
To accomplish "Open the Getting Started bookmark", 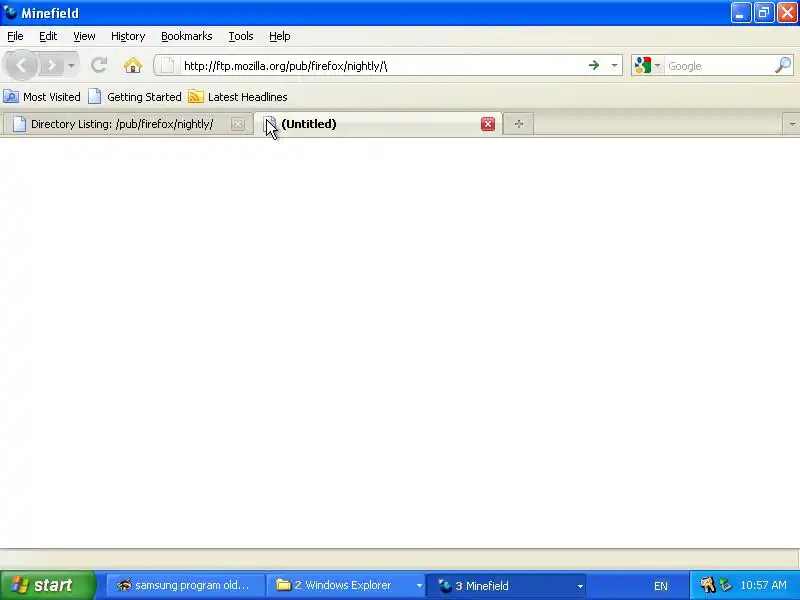I will 135,96.
